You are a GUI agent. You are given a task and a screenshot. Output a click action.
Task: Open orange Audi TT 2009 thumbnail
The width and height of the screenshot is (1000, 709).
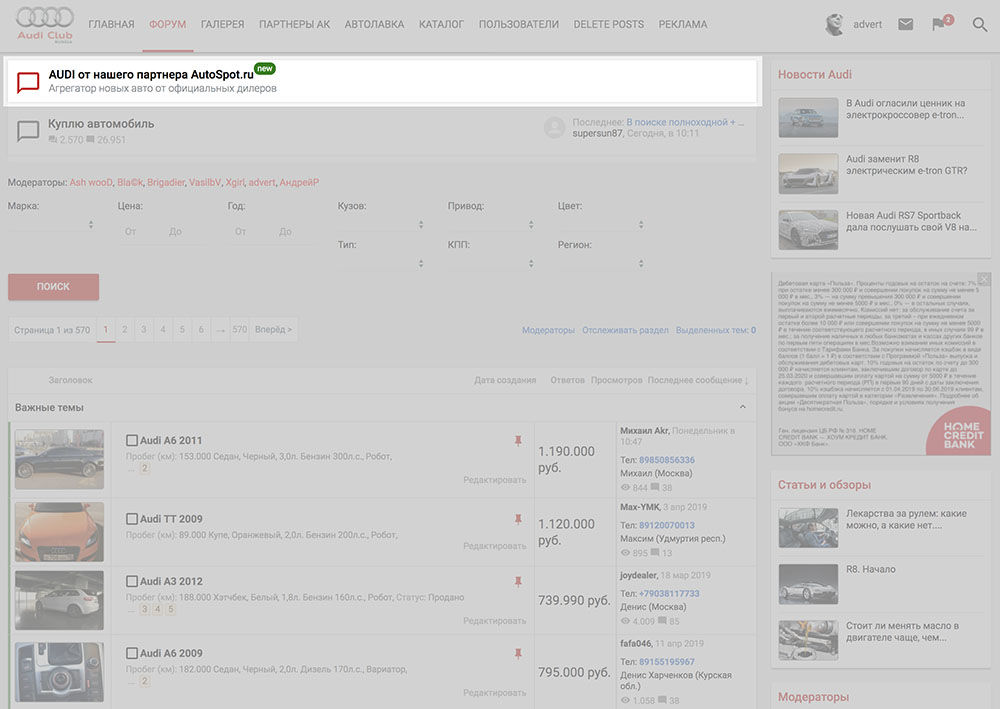click(59, 532)
